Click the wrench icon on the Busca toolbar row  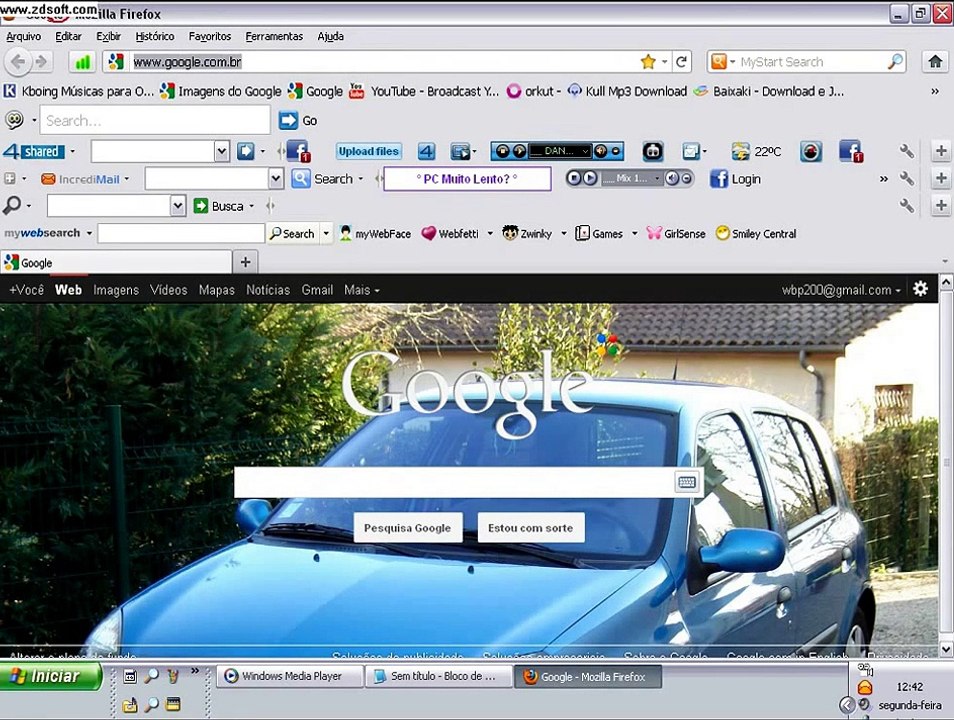(x=907, y=206)
